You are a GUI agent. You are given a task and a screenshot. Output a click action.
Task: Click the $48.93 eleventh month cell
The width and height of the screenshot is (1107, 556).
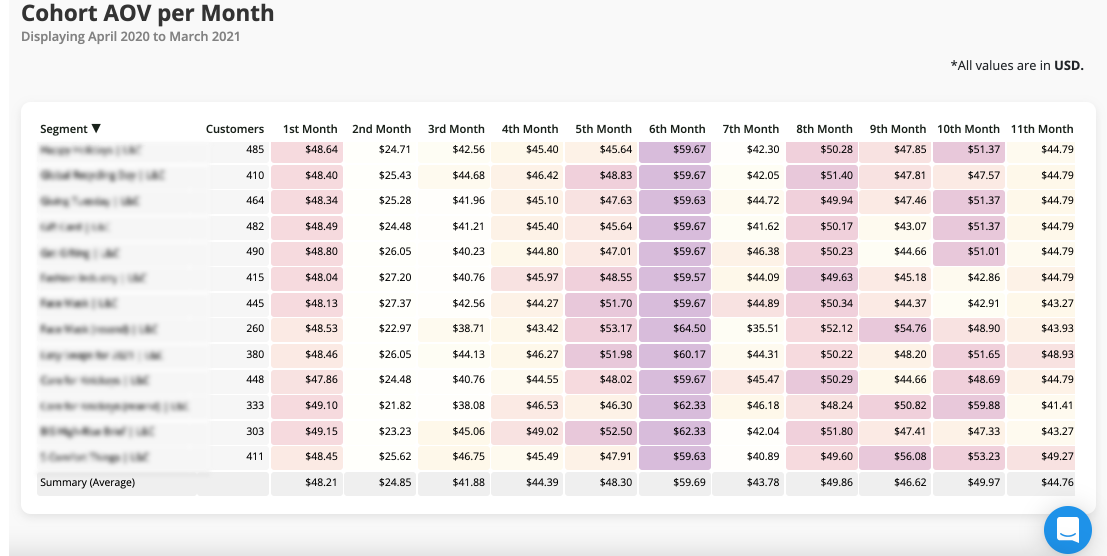point(1041,355)
